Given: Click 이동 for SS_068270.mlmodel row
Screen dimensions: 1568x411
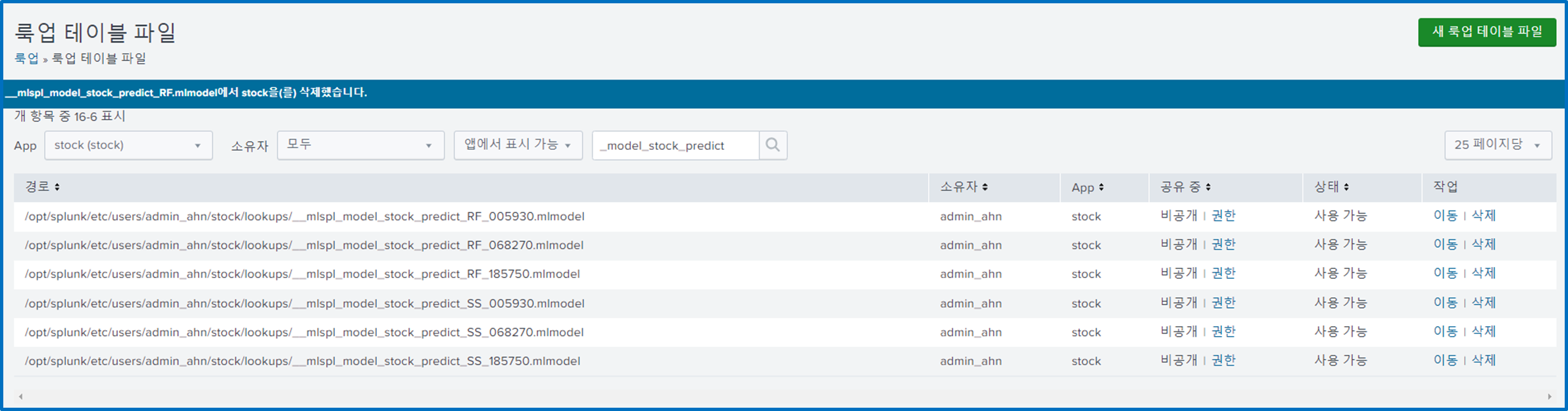Looking at the screenshot, I should tap(1446, 332).
